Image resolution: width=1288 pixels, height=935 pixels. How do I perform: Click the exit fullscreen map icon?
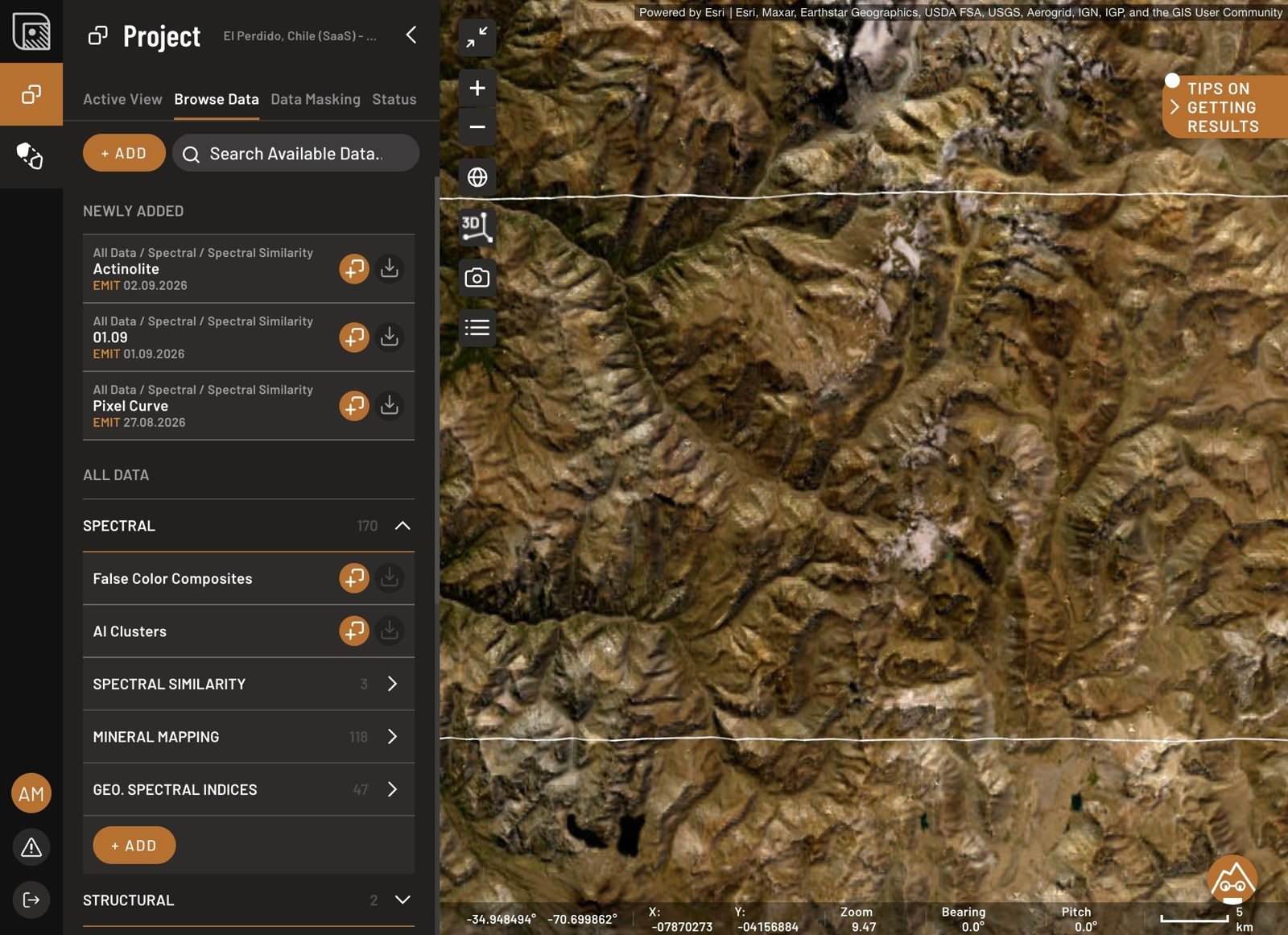point(477,37)
